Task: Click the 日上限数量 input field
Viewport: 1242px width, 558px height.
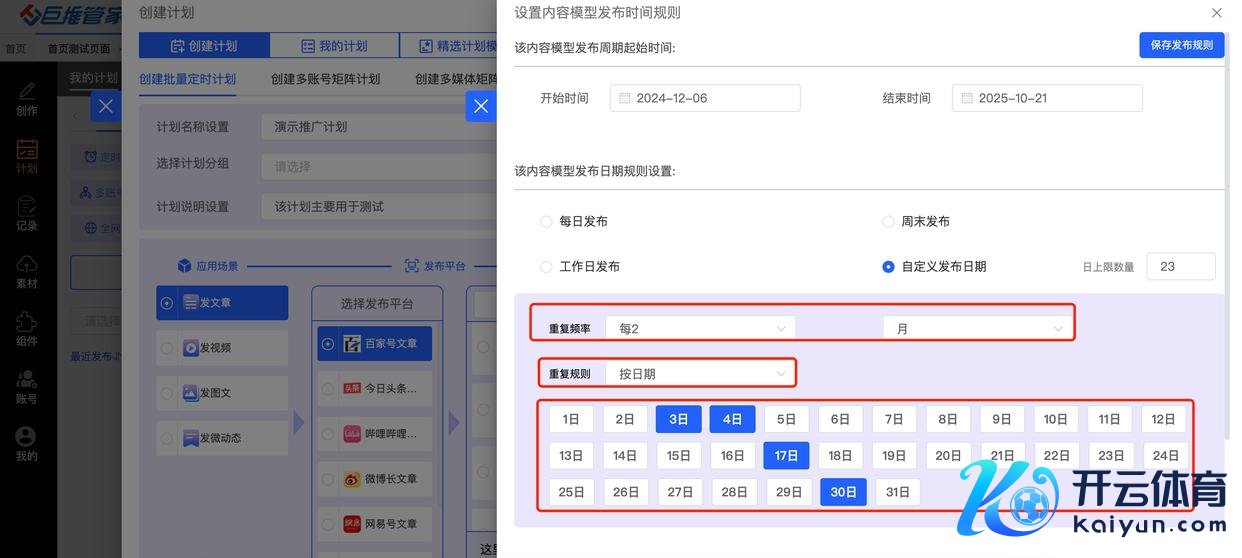Action: pyautogui.click(x=1180, y=267)
